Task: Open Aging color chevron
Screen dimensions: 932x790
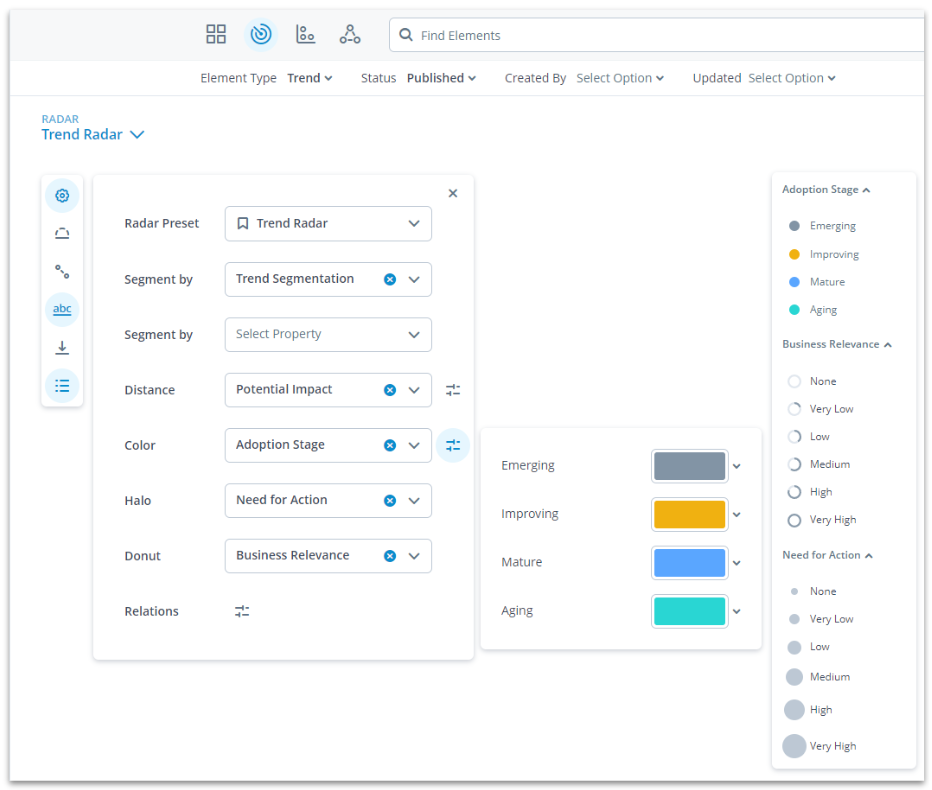Action: tap(737, 612)
